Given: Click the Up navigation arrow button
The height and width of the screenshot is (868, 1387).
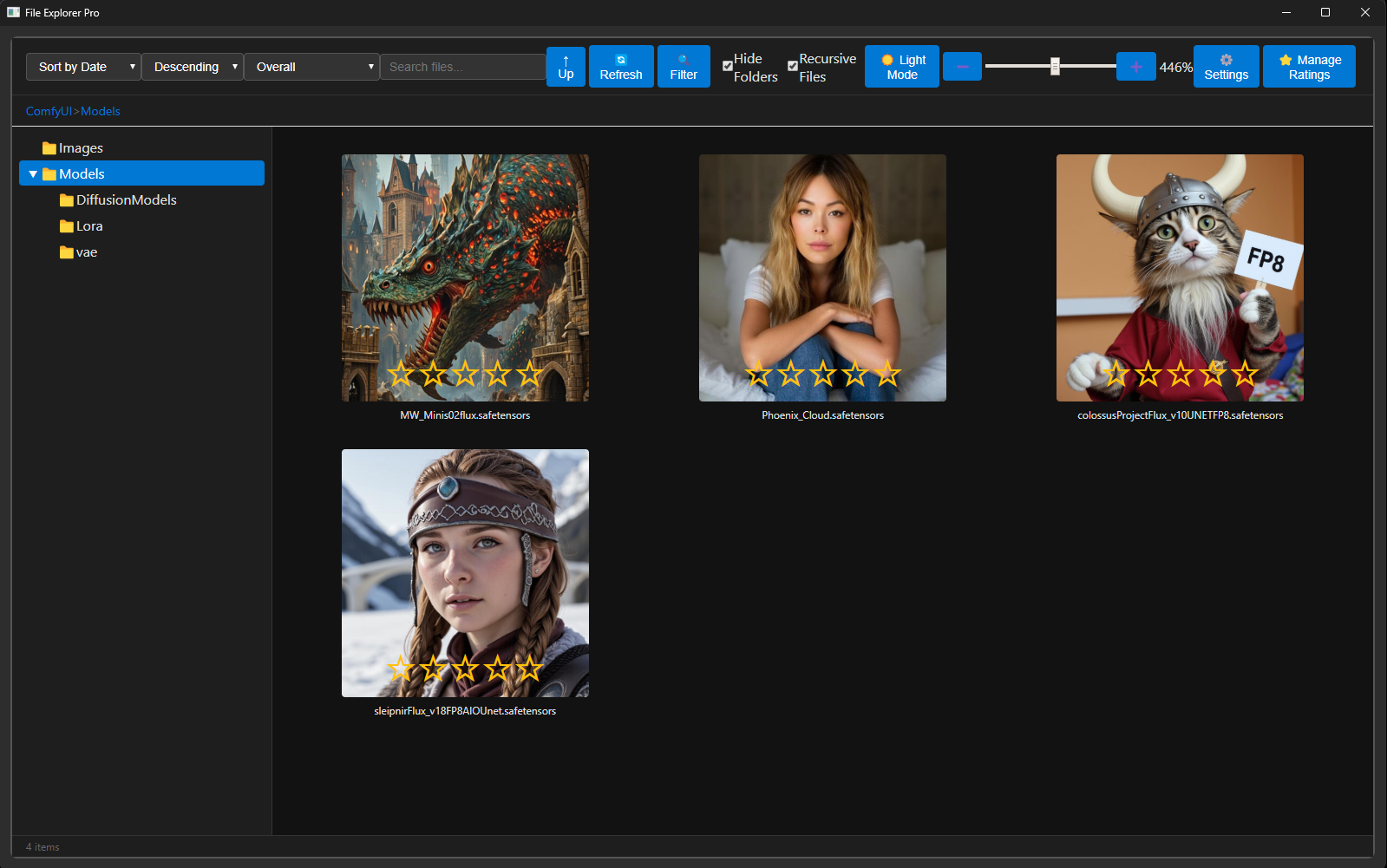Looking at the screenshot, I should click(566, 67).
